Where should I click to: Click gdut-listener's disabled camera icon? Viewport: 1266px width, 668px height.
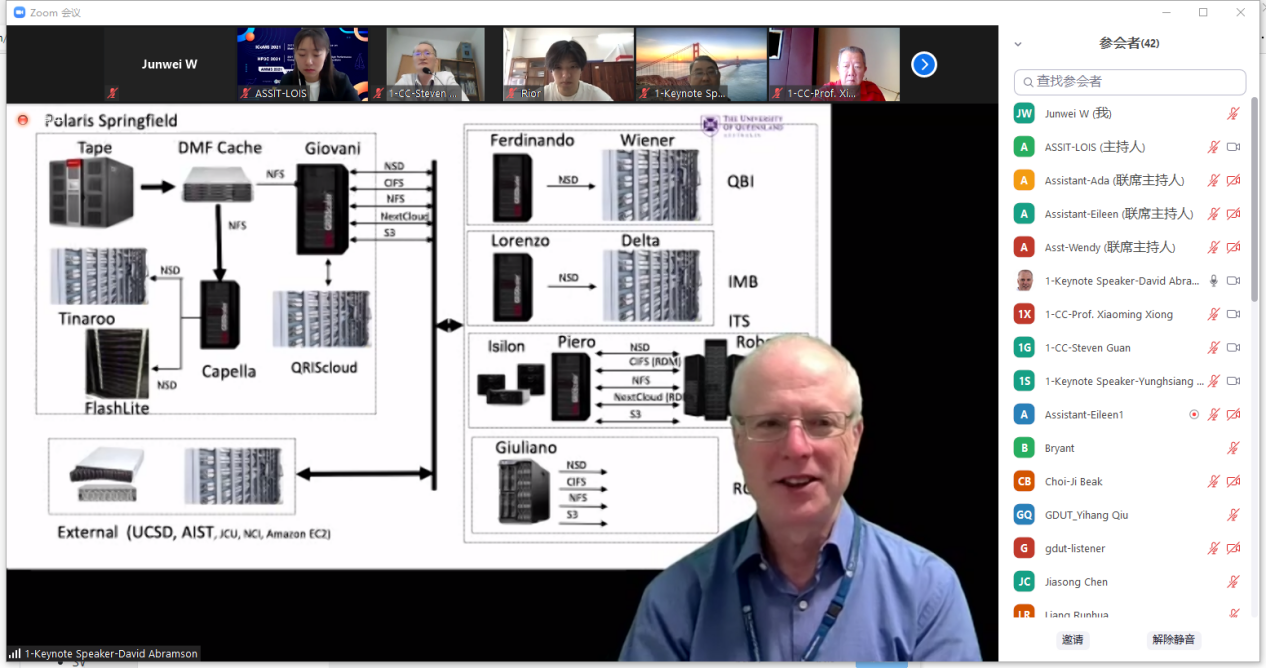pos(1233,548)
